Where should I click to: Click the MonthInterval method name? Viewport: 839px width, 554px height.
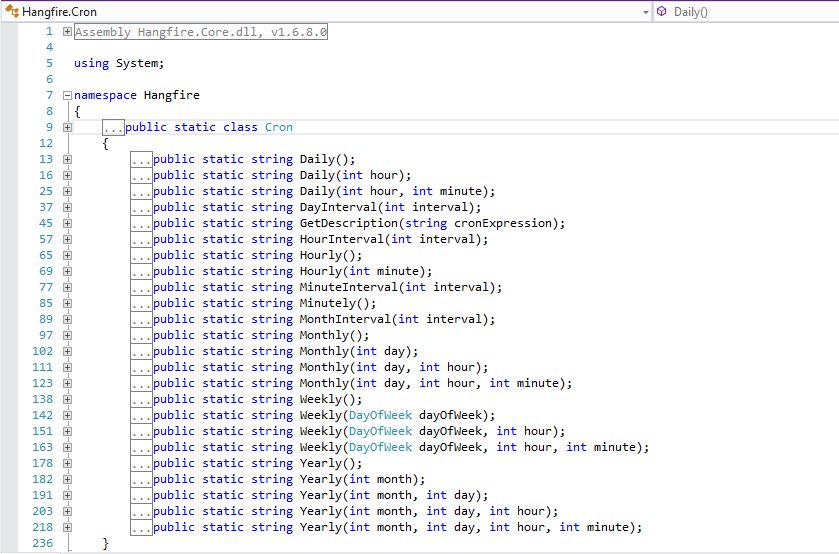click(x=345, y=320)
